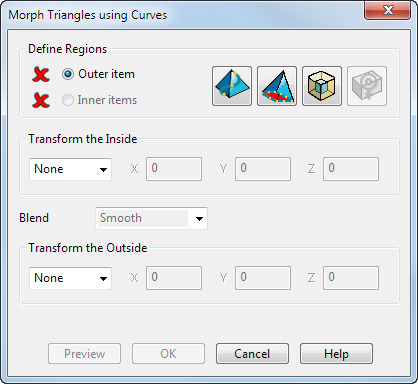
Task: Click the X field under Transform the Outside
Action: click(x=174, y=278)
